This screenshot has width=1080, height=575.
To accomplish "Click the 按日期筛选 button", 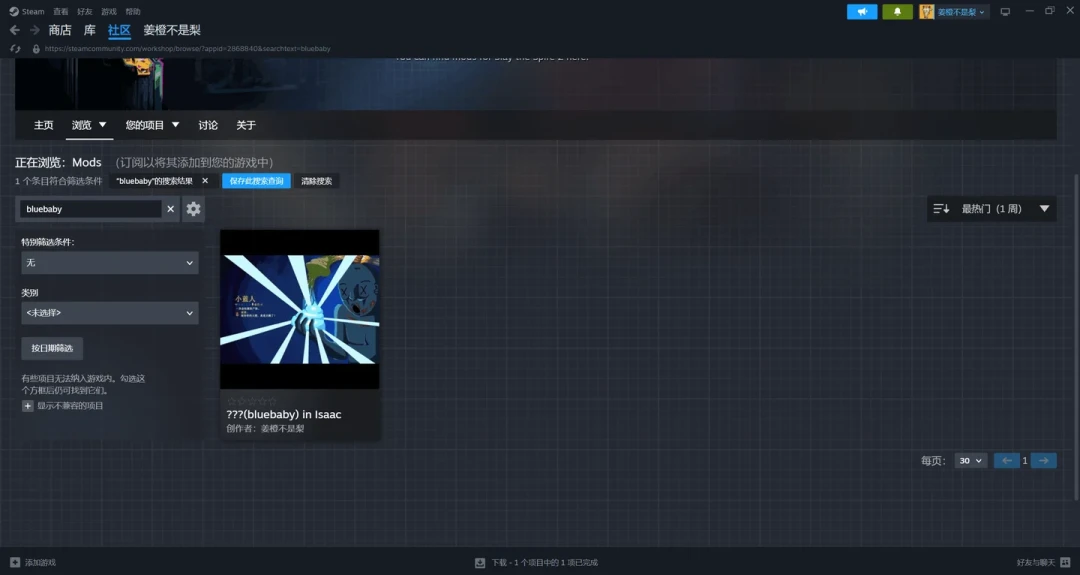I will [x=52, y=348].
